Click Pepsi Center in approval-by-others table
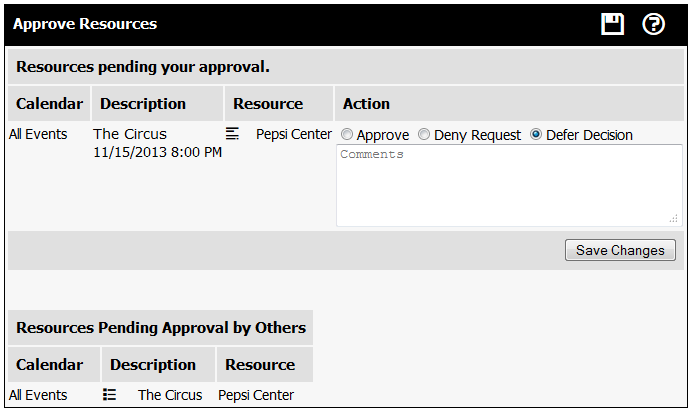693x413 pixels. [x=256, y=395]
